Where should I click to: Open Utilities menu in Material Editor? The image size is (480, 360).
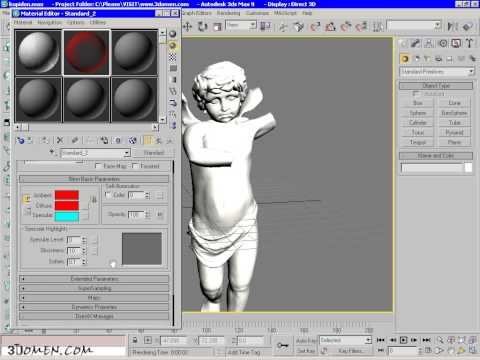point(98,22)
